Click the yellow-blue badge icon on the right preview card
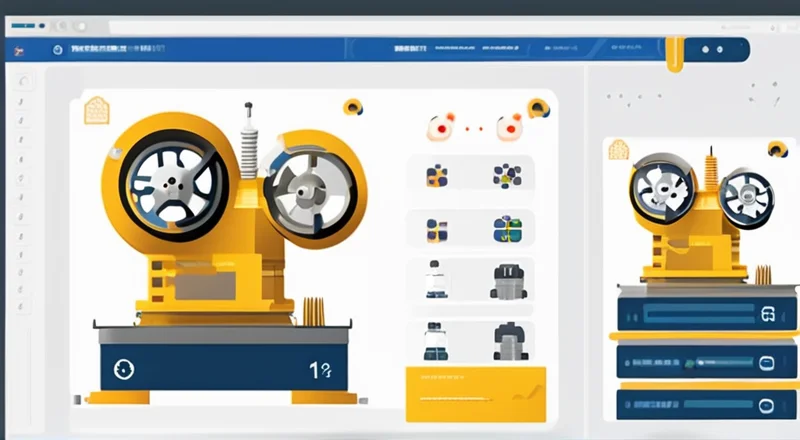The width and height of the screenshot is (800, 440). click(x=777, y=148)
